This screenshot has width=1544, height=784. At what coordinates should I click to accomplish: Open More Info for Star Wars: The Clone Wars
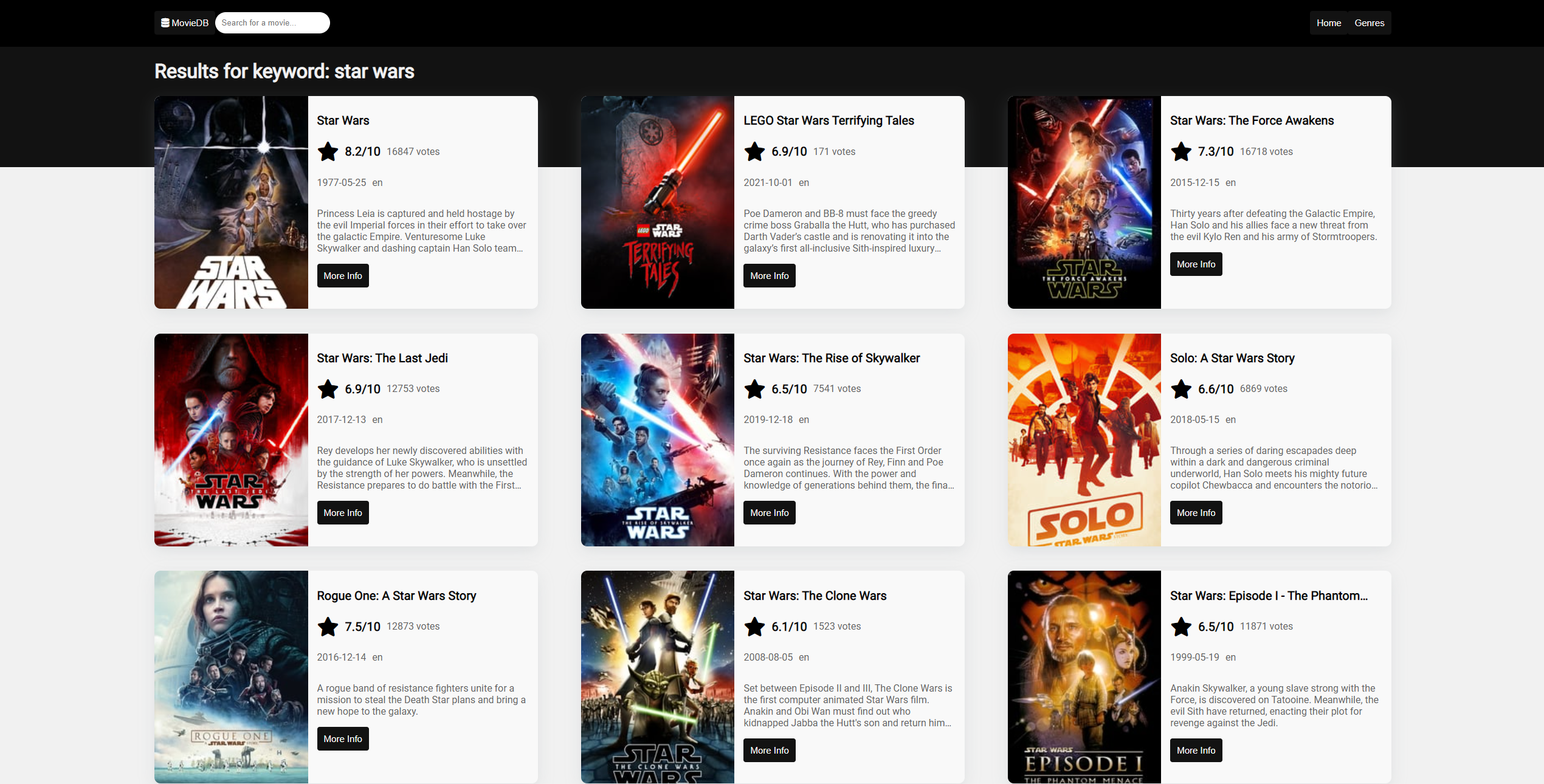pos(769,750)
